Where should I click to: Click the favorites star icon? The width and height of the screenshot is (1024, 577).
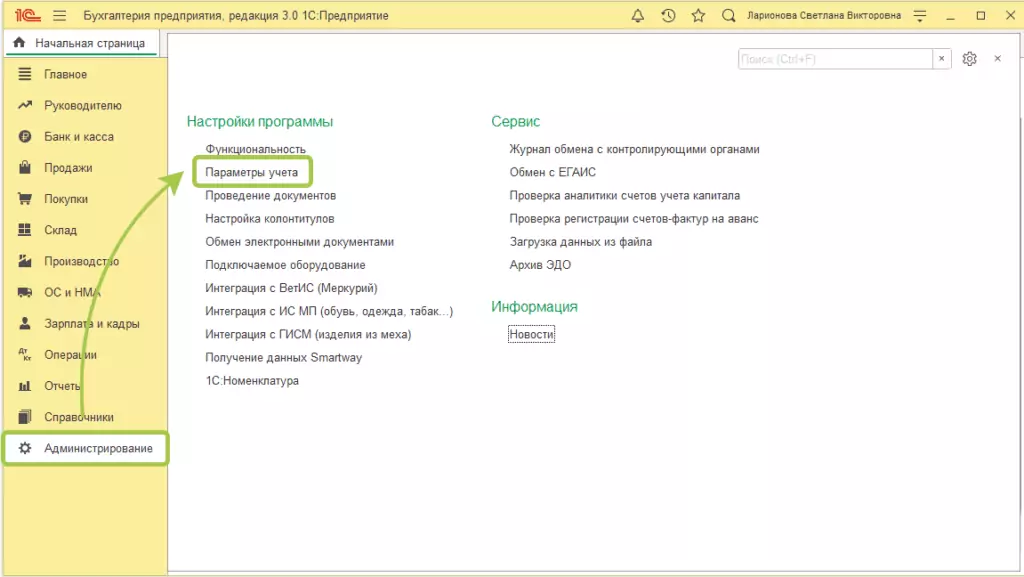[698, 16]
